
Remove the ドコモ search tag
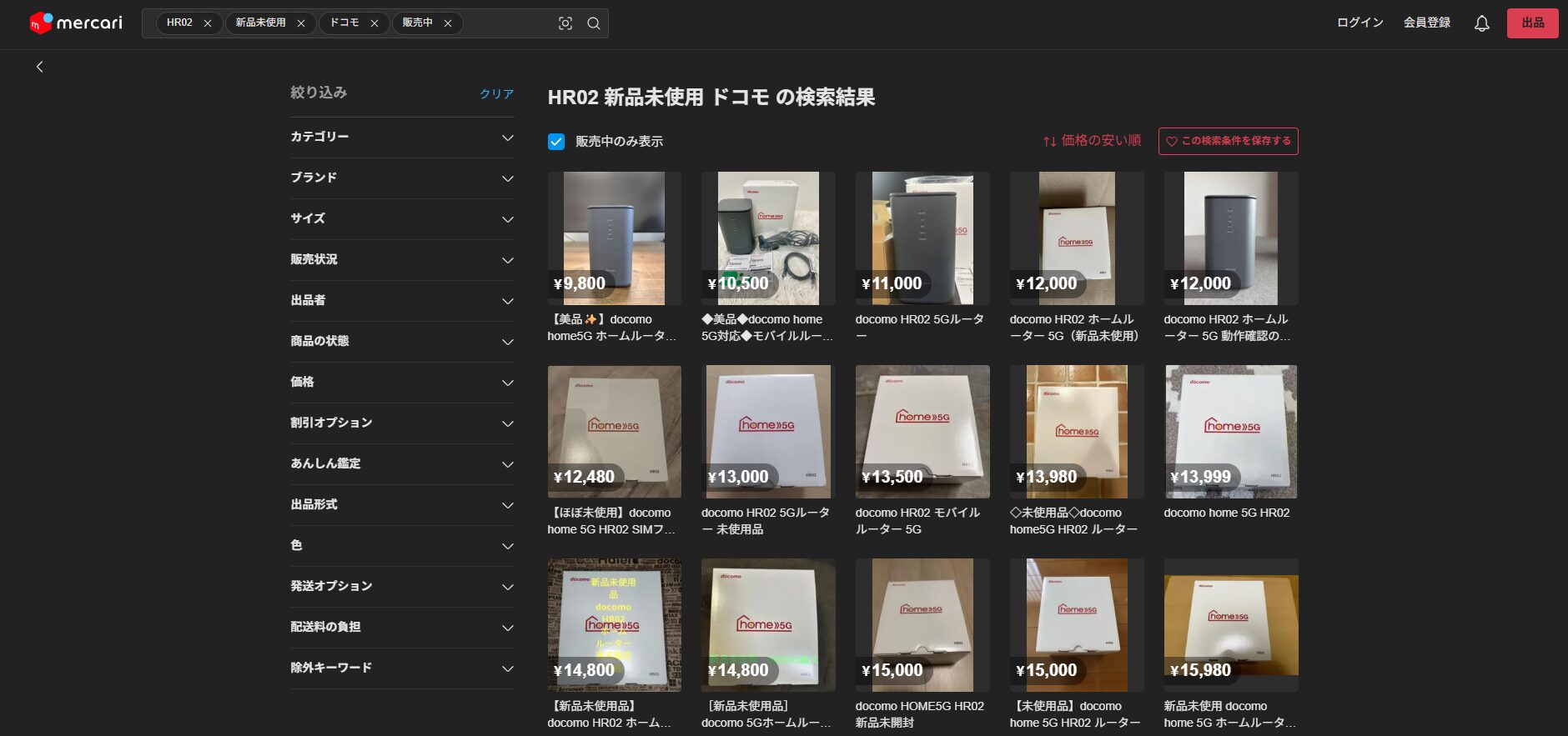[x=374, y=23]
